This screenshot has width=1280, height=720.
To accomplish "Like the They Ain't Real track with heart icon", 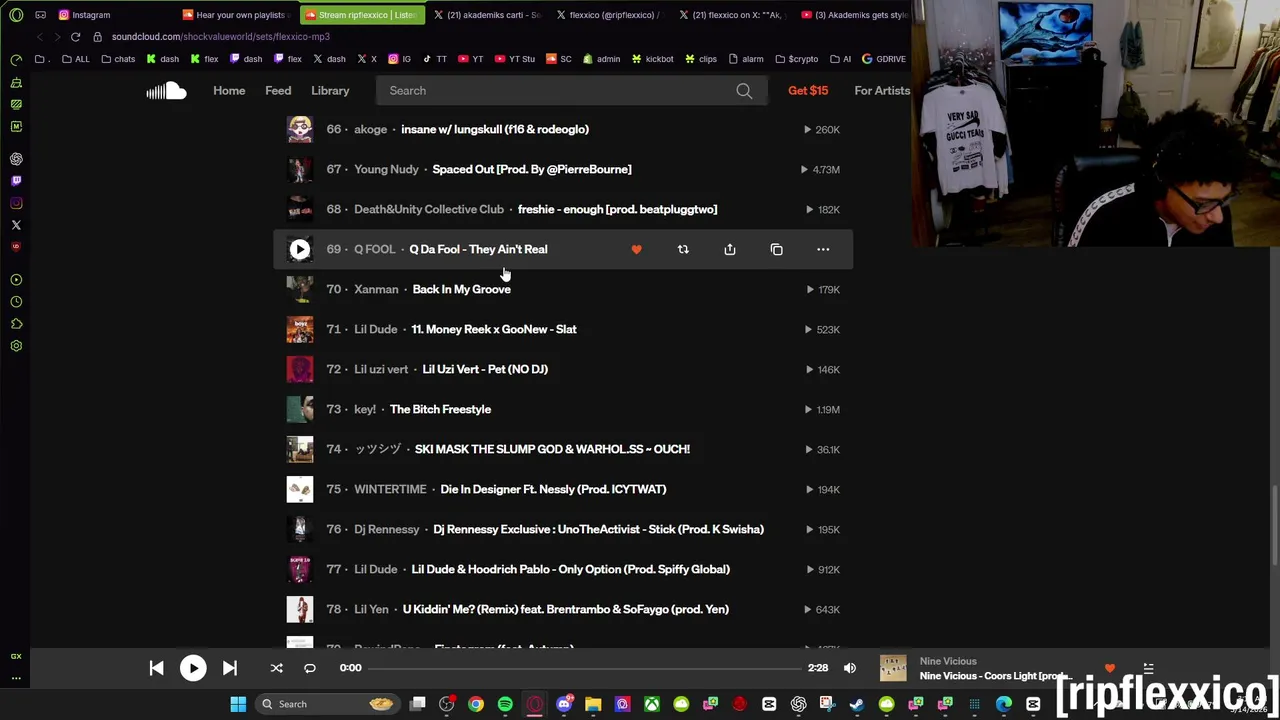I will pyautogui.click(x=636, y=249).
